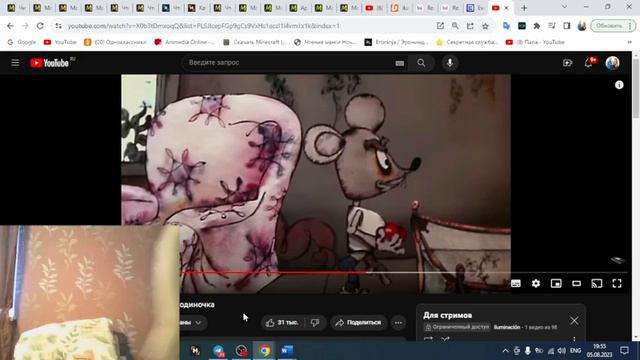Switch to miniplayer mode
This screenshot has height=360, width=640.
point(556,283)
